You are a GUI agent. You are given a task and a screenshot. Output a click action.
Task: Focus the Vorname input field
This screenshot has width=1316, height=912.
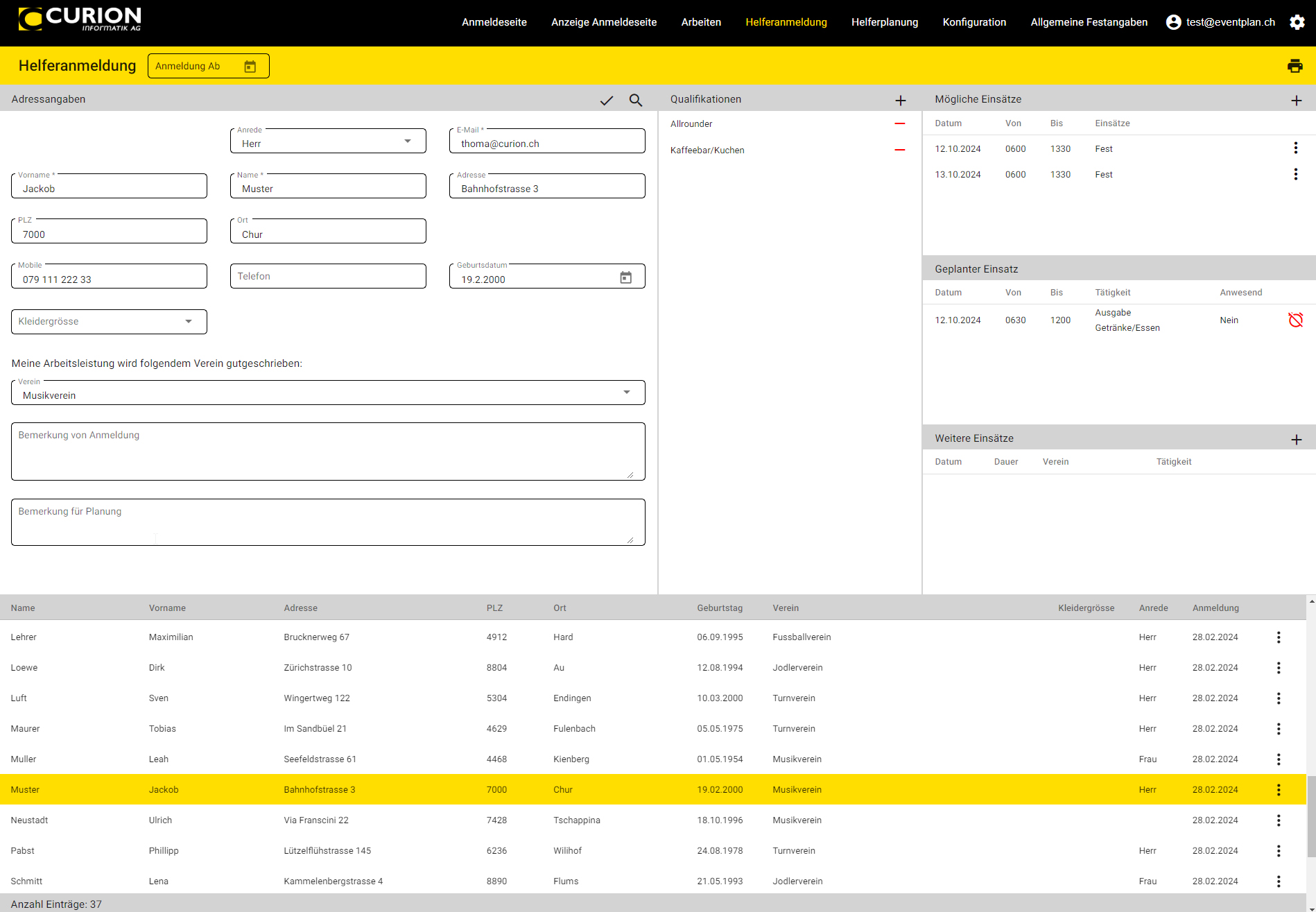pos(109,186)
